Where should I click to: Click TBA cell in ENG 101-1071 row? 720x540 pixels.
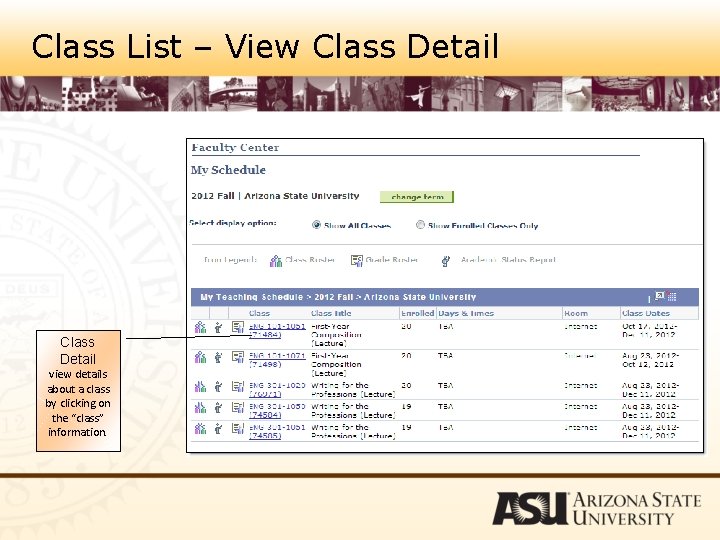pyautogui.click(x=445, y=356)
